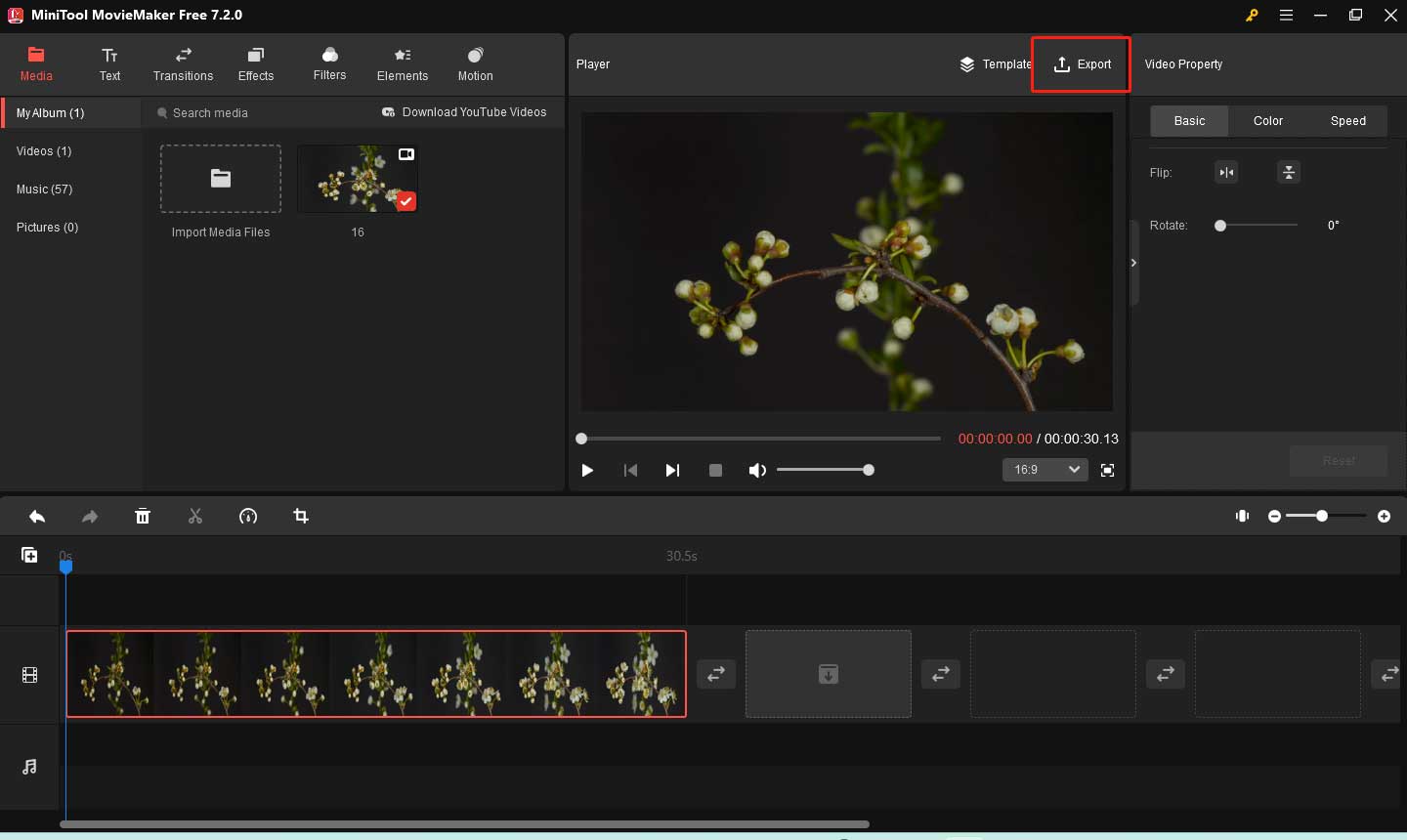This screenshot has width=1407, height=840.
Task: Mute the player volume
Action: [756, 471]
